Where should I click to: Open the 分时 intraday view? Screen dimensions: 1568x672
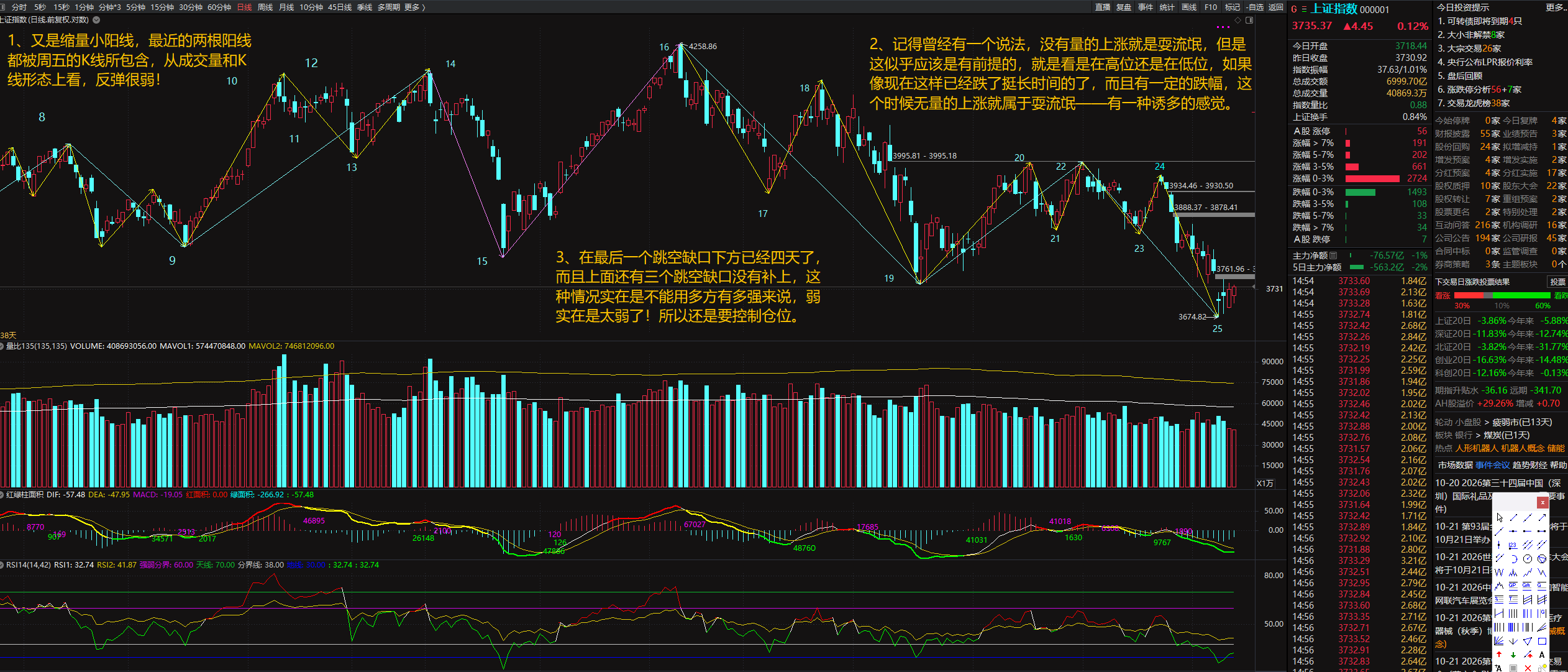(19, 7)
